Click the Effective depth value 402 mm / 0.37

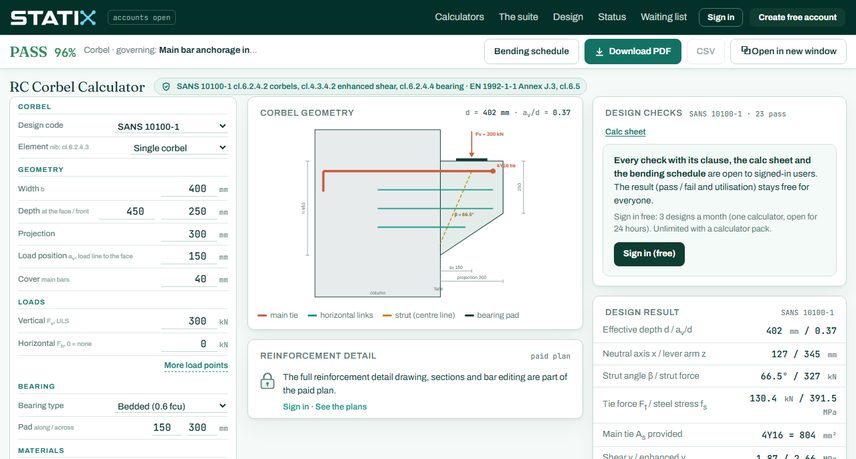click(x=801, y=331)
